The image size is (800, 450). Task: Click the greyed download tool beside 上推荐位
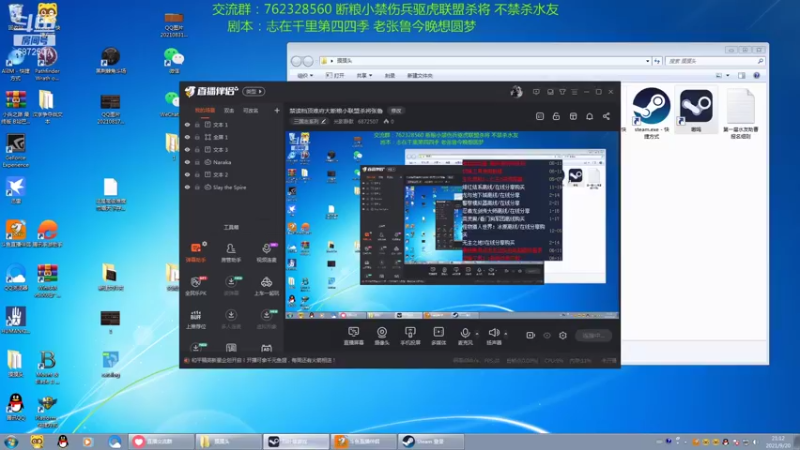[x=231, y=319]
